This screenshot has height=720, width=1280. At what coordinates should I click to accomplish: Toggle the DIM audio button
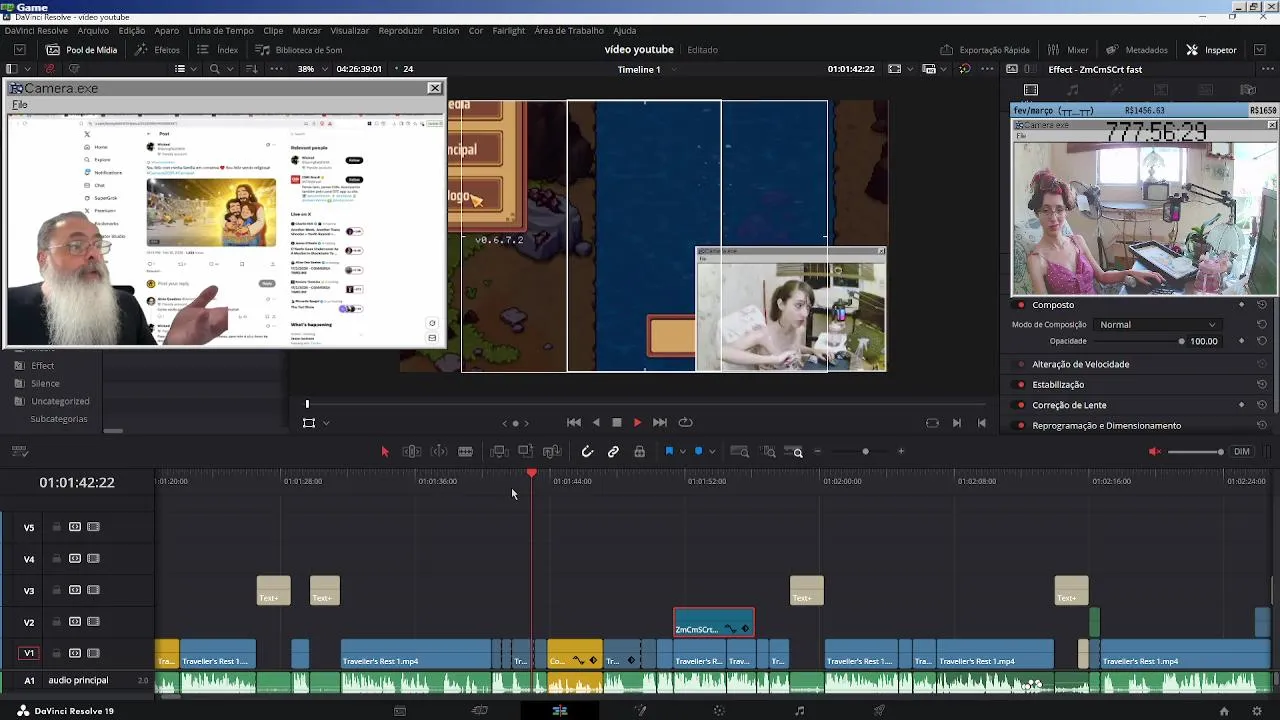click(x=1242, y=452)
